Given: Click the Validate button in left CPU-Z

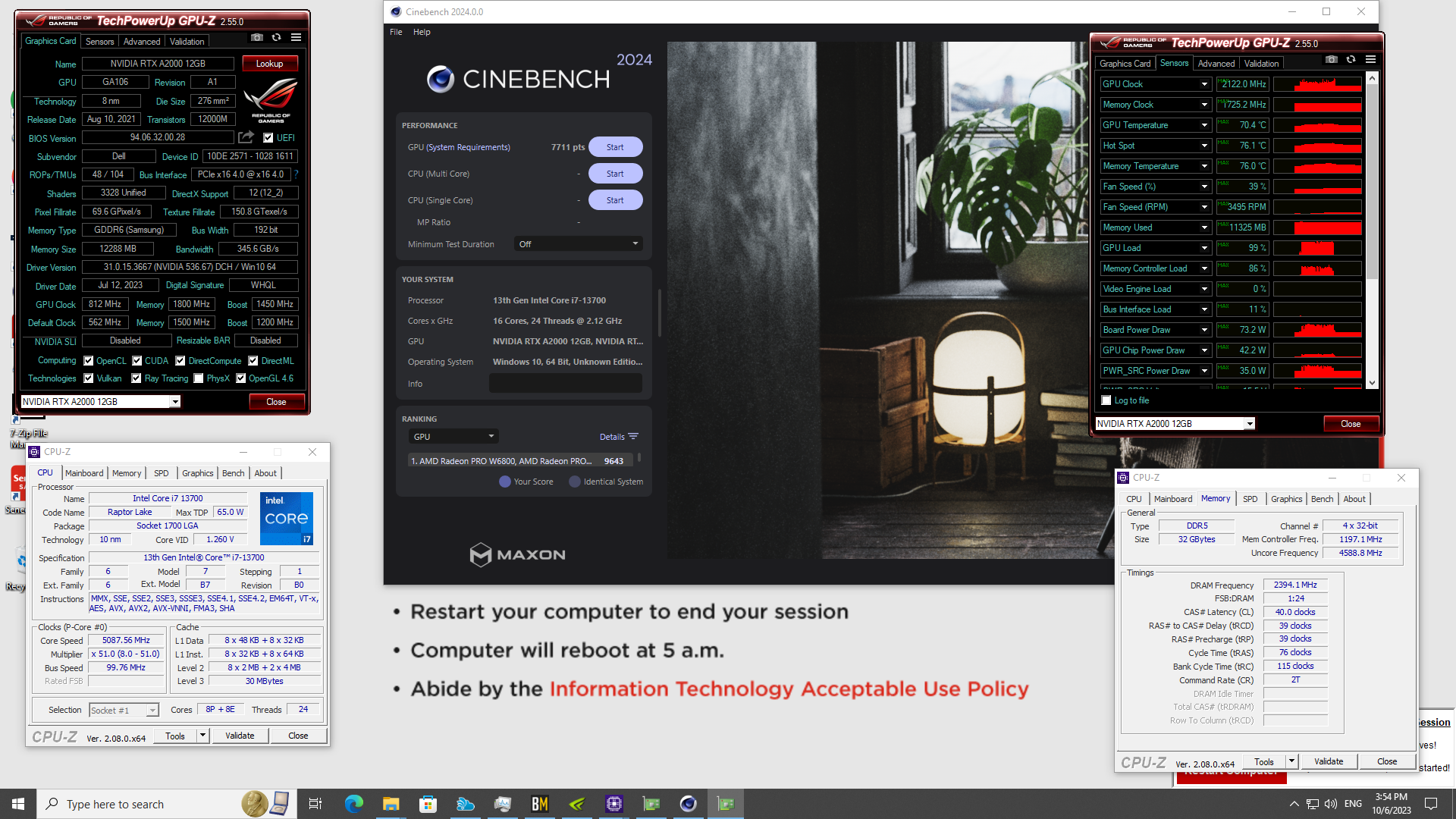Looking at the screenshot, I should click(x=240, y=736).
